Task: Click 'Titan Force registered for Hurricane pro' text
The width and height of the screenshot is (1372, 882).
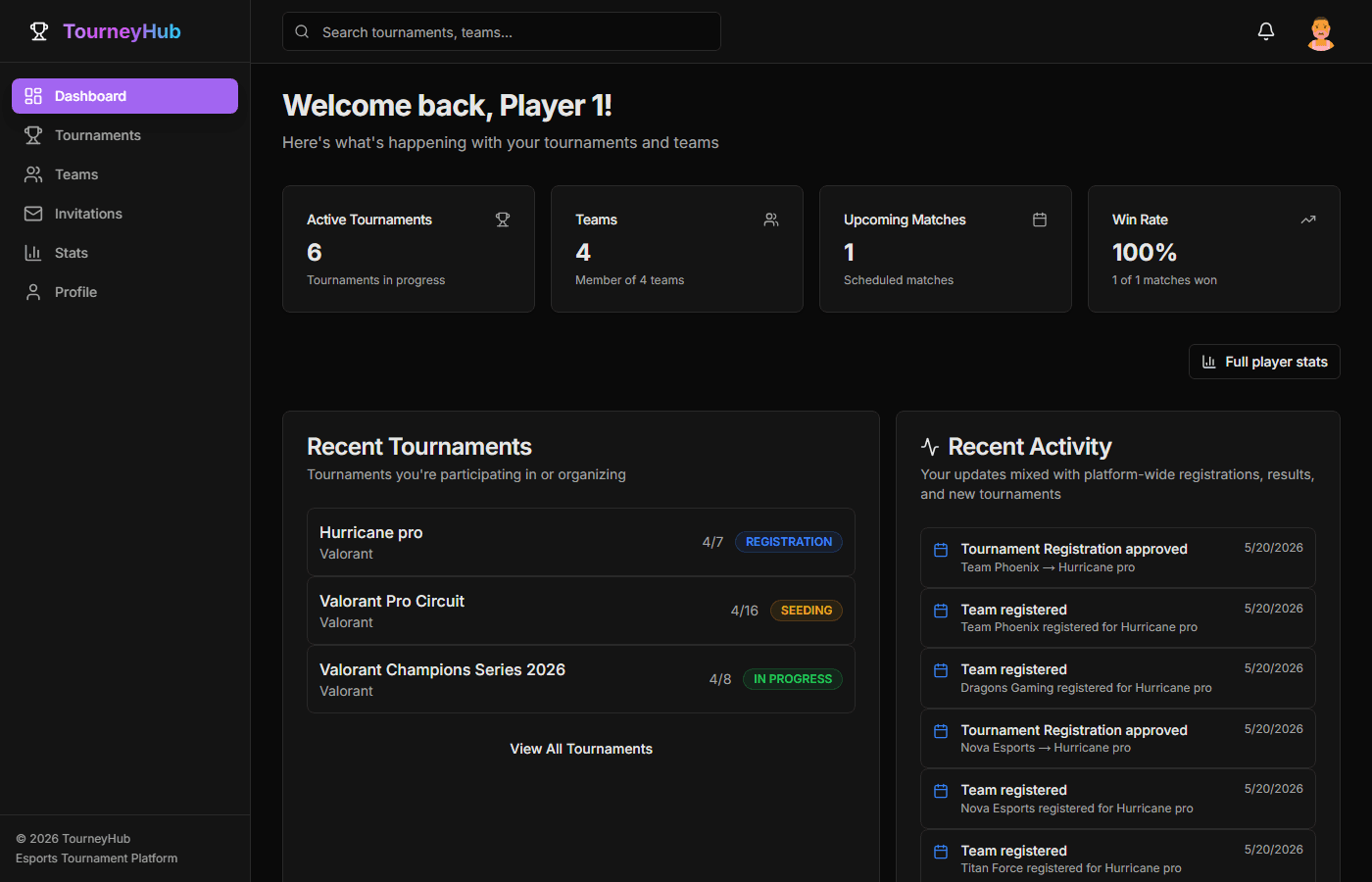Action: pyautogui.click(x=1071, y=868)
